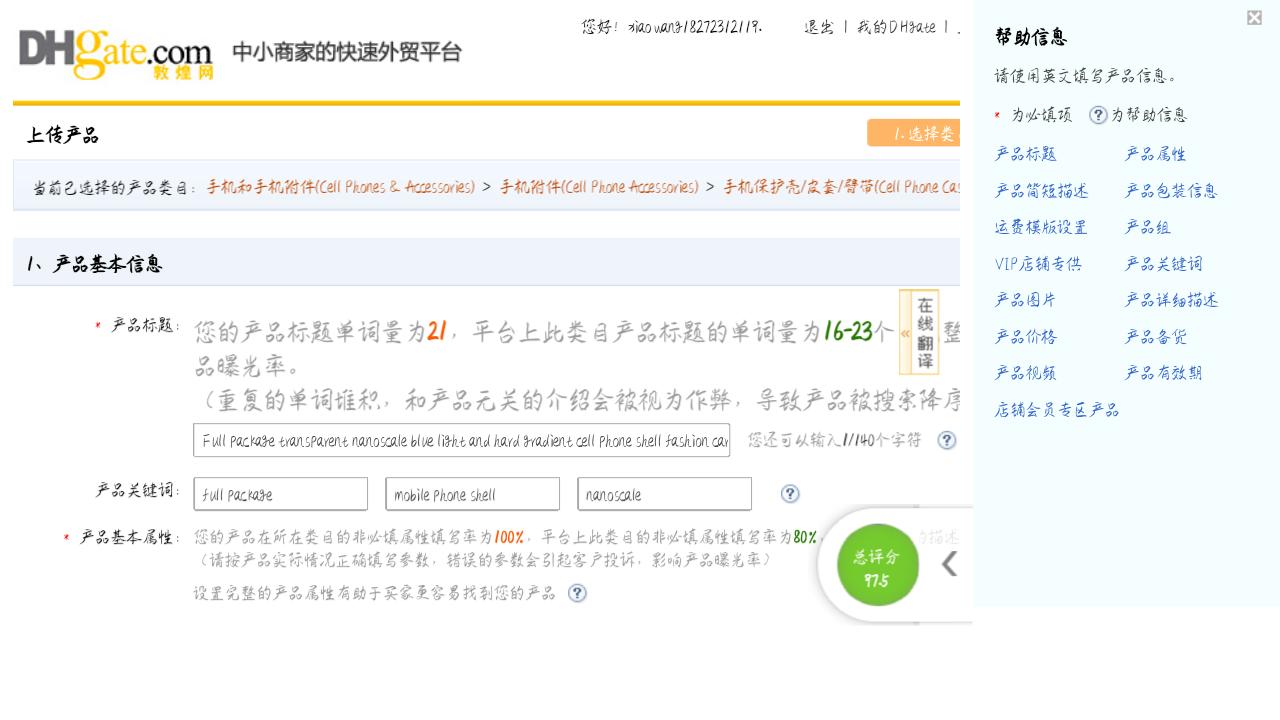Click question mark icon beside product keywords
This screenshot has height=720, width=1280.
(x=789, y=493)
